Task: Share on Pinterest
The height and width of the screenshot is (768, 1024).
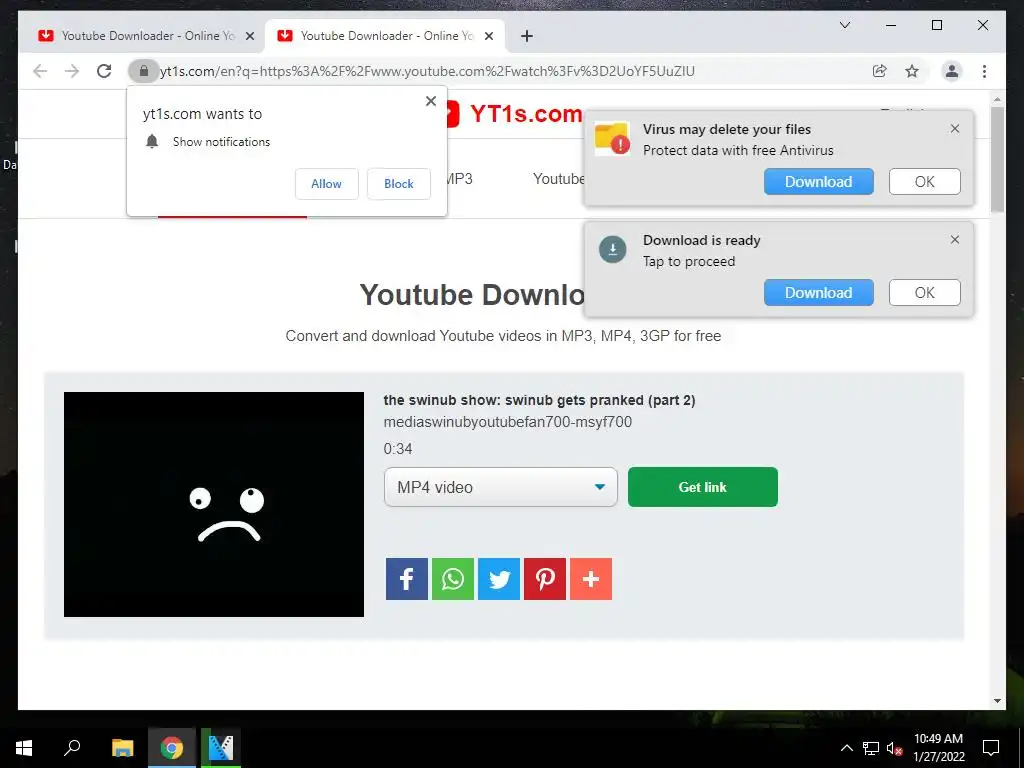Action: click(545, 579)
